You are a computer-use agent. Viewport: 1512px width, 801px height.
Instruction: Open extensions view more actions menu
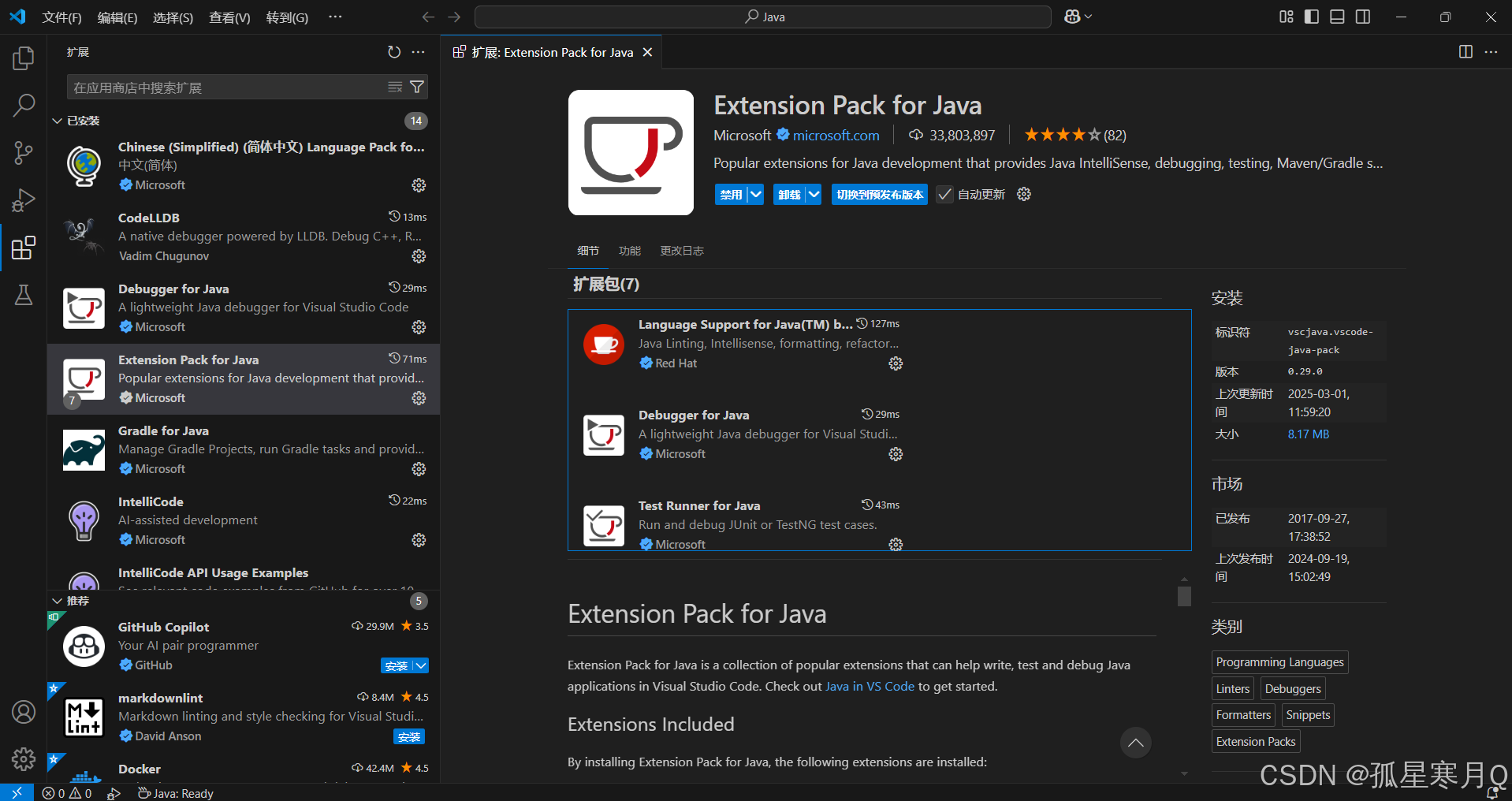click(x=419, y=52)
